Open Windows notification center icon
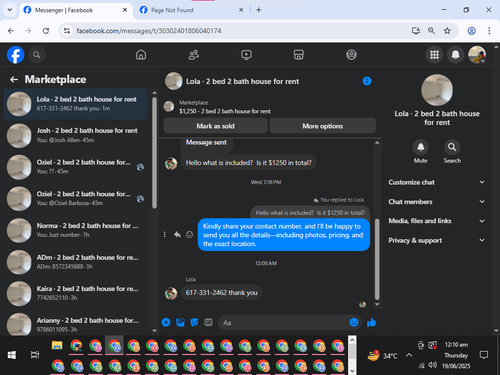 click(x=483, y=355)
